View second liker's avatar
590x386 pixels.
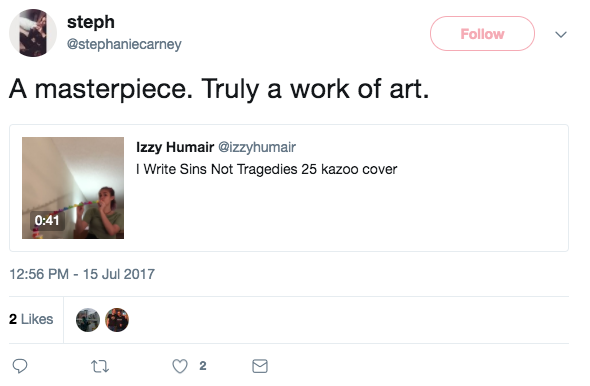point(117,320)
